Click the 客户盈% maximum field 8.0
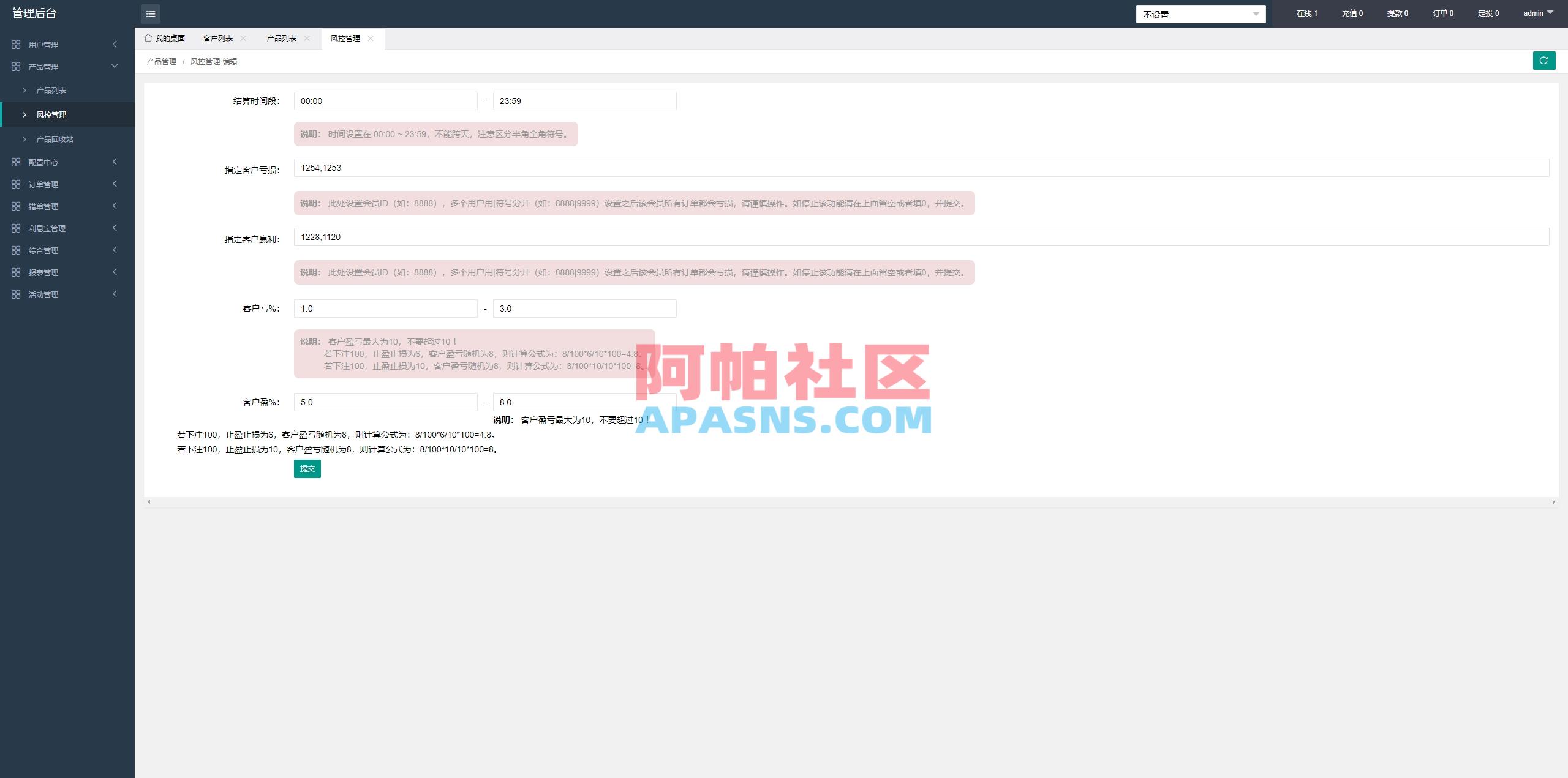 pyautogui.click(x=585, y=402)
